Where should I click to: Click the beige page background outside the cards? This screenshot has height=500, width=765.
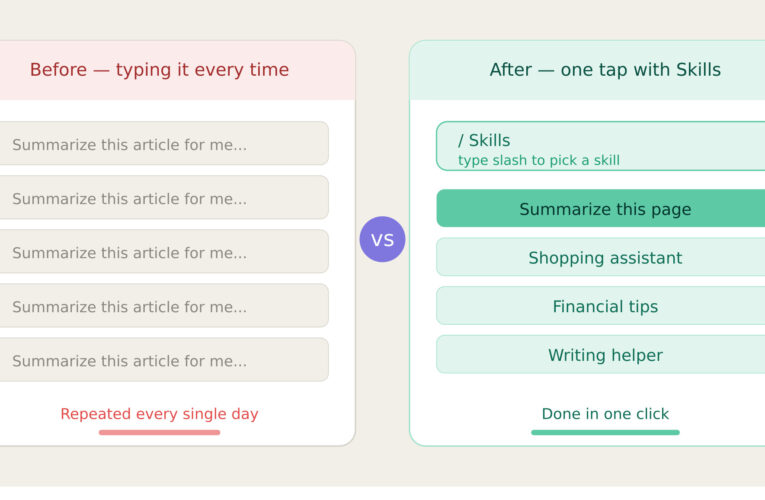[382, 470]
